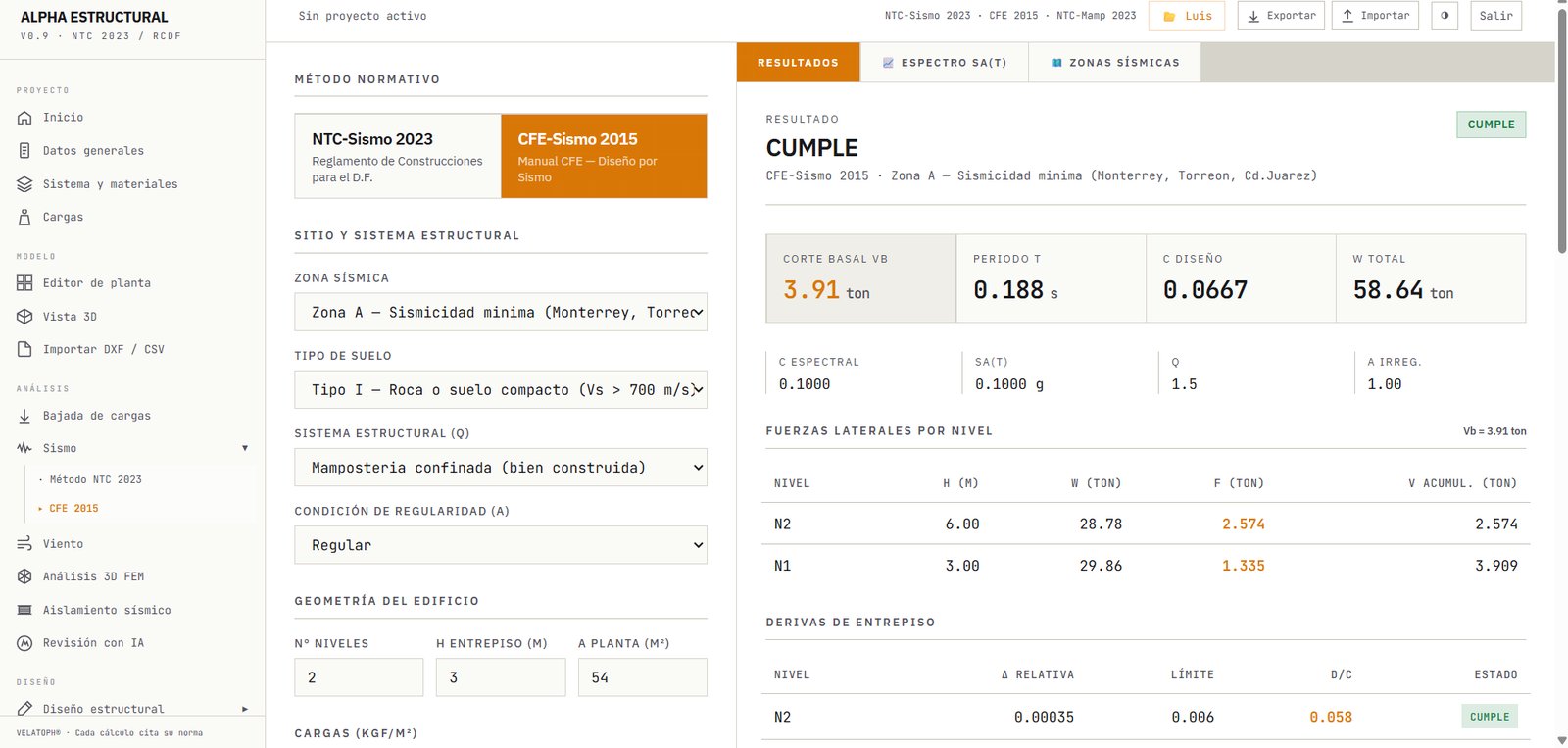
Task: Click the page vertical scrollbar
Action: 1561,374
